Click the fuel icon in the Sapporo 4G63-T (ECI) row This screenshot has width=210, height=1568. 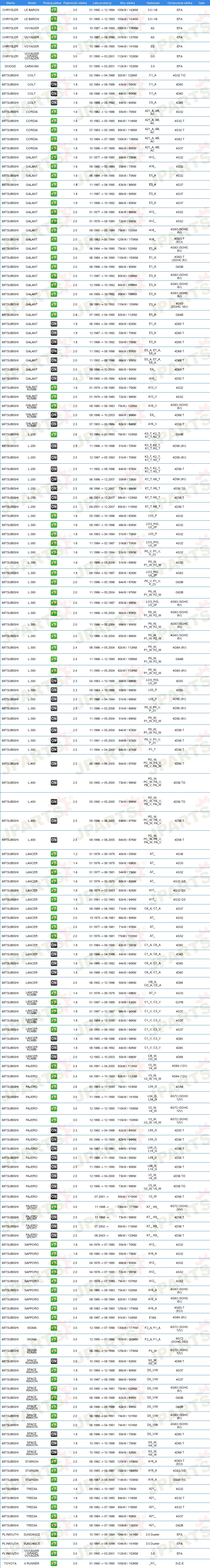[54, 1308]
